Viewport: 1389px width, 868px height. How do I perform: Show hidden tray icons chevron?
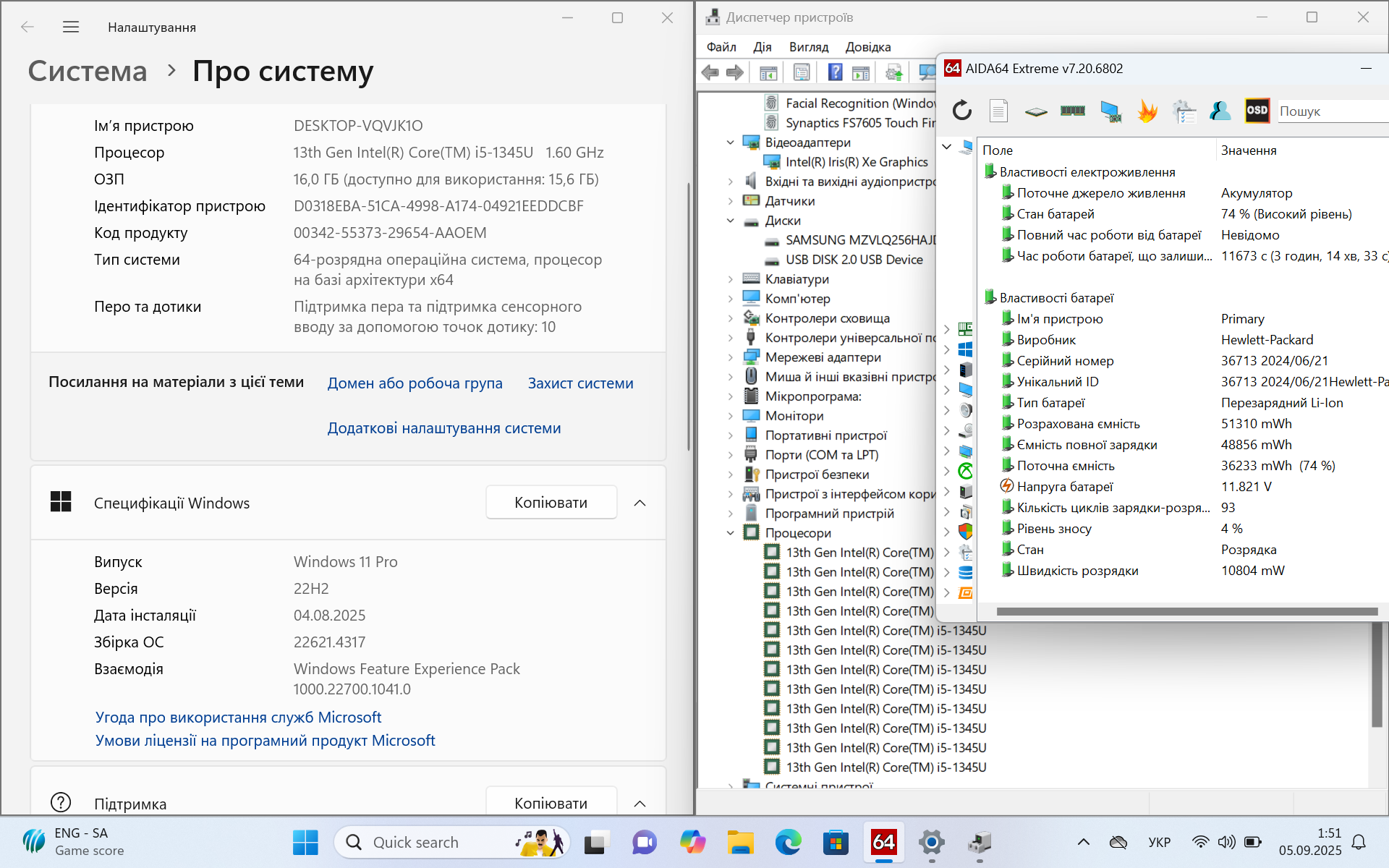[x=1083, y=842]
